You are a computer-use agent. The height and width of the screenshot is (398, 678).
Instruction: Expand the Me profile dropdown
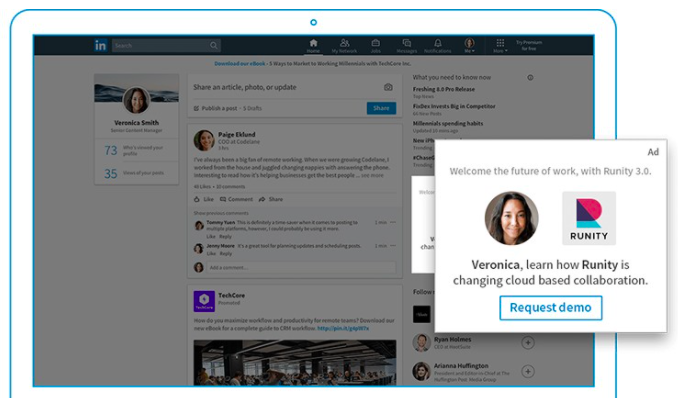coord(469,45)
